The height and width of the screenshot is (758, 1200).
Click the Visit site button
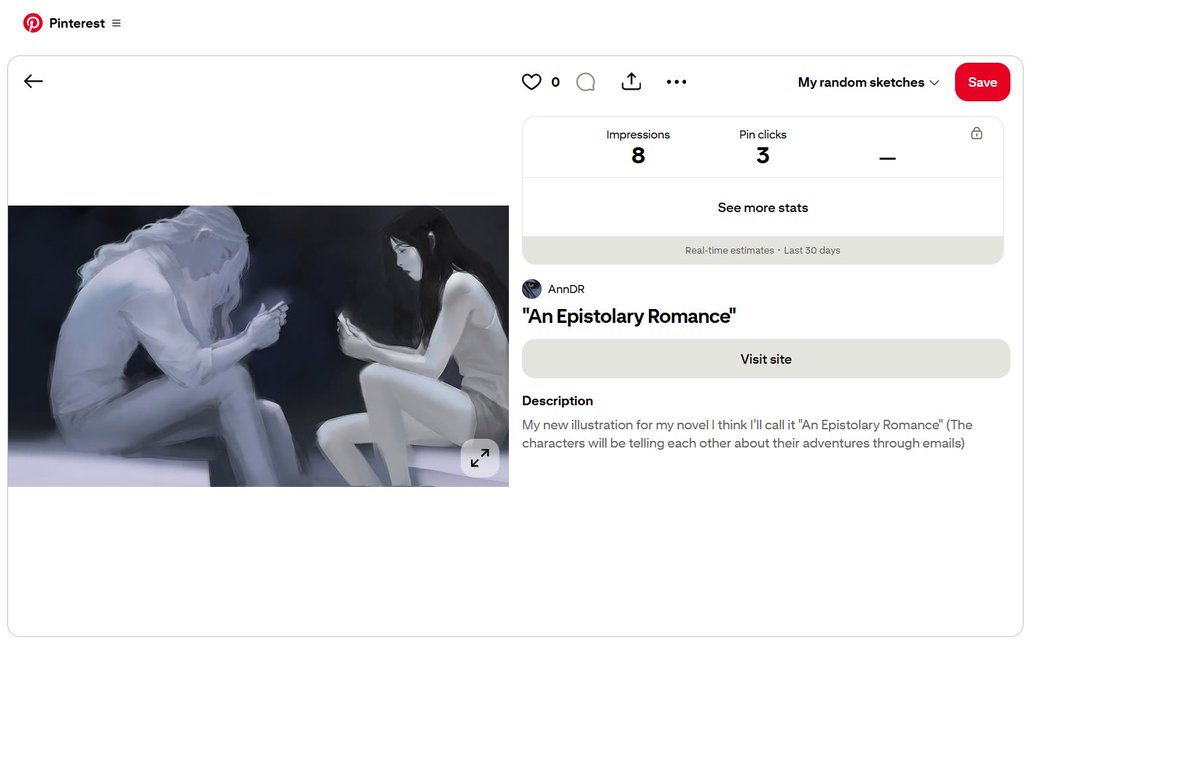coord(766,359)
